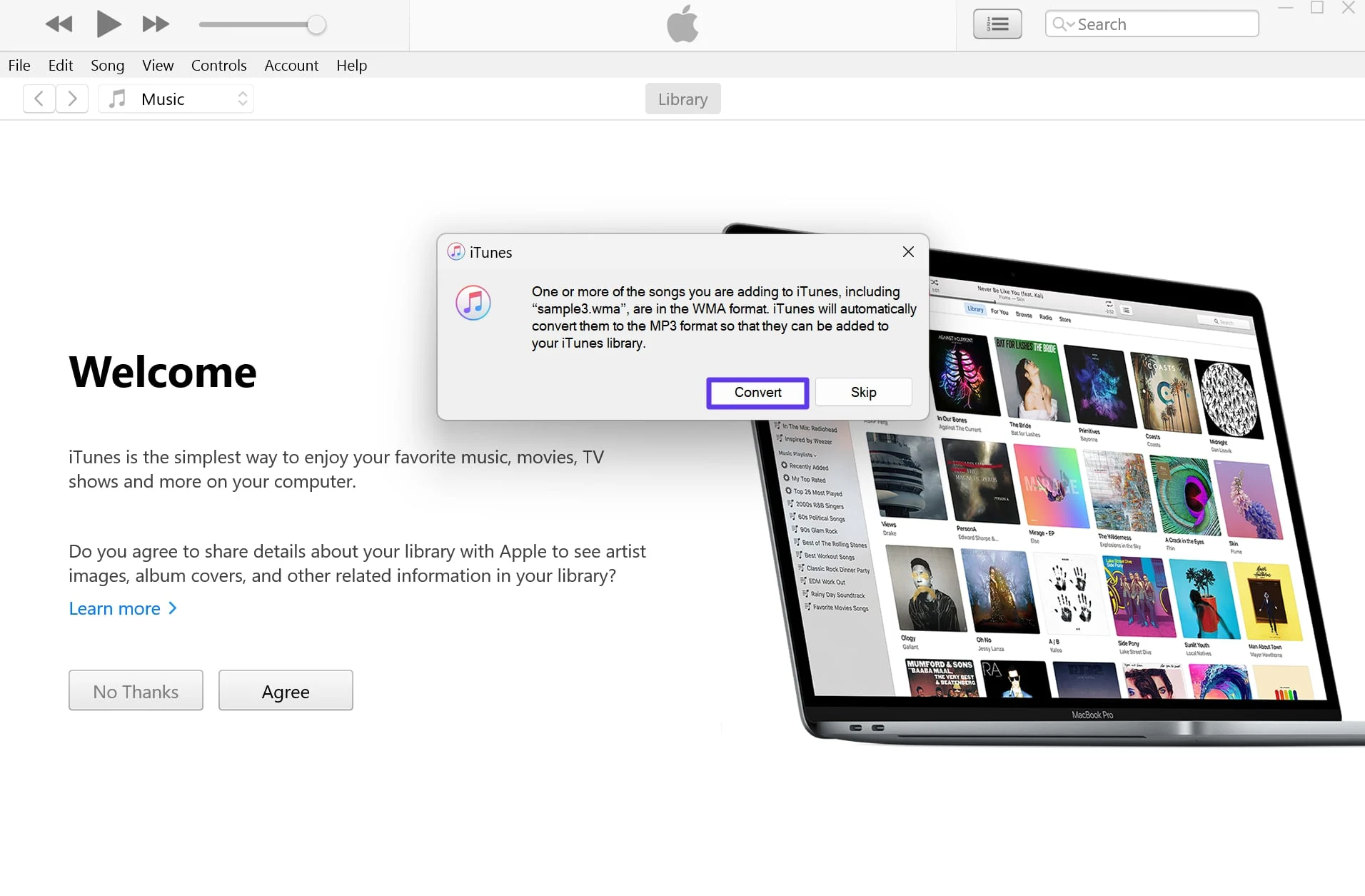Open search options magnifier dropdown
This screenshot has height=896, width=1365.
[x=1063, y=24]
